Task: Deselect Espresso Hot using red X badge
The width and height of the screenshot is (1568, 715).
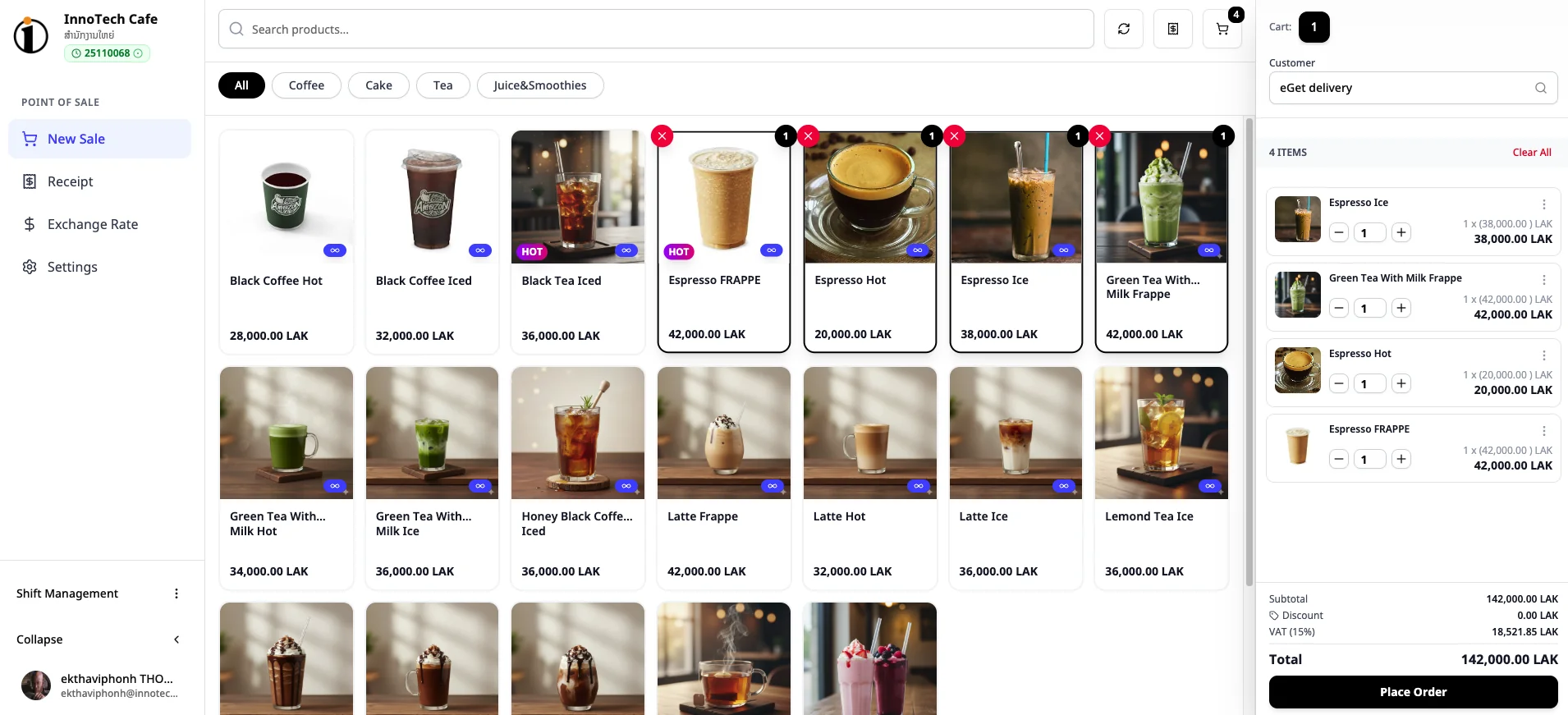Action: click(808, 136)
